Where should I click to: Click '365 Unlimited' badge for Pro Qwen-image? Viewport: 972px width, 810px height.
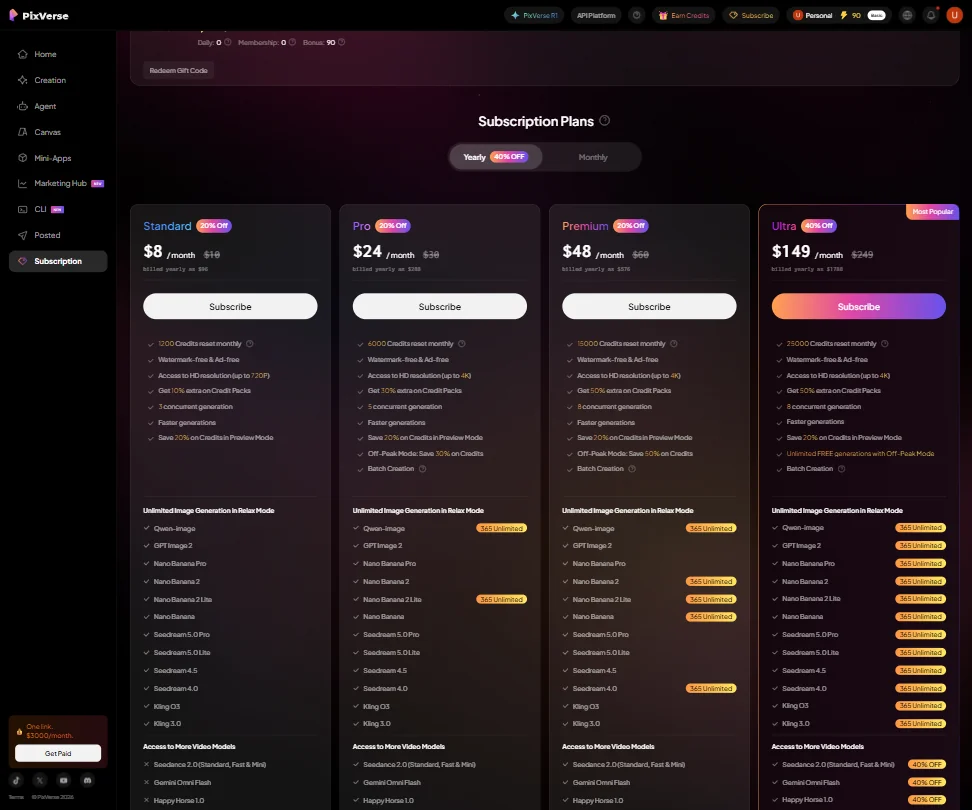(501, 528)
